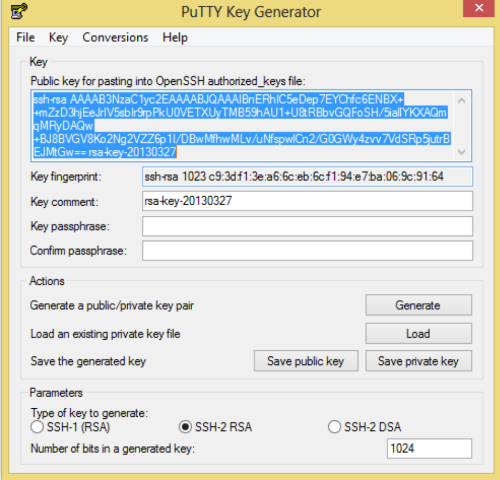Click the 'Key fingerprint:' label
This screenshot has width=500, height=480.
click(x=66, y=177)
